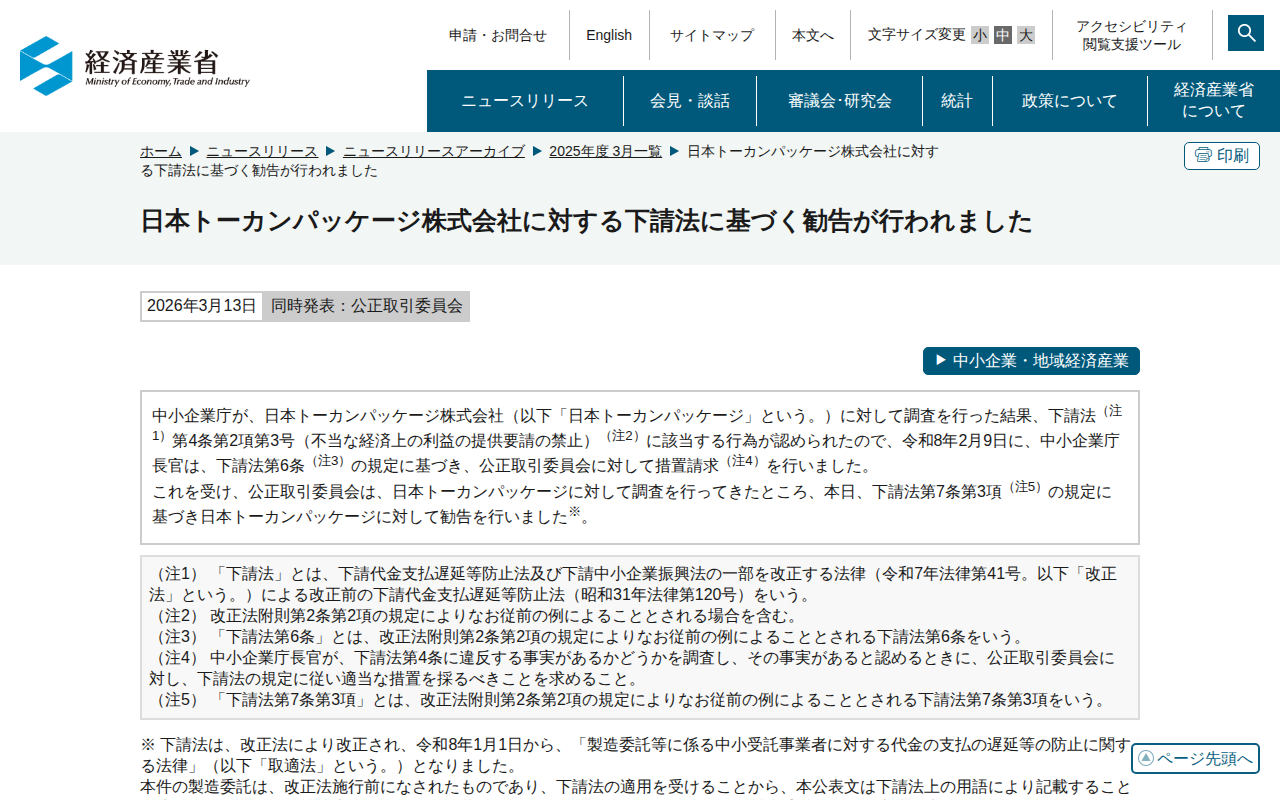
Task: Go to ニュースリリース breadcrumb link
Action: [x=262, y=151]
